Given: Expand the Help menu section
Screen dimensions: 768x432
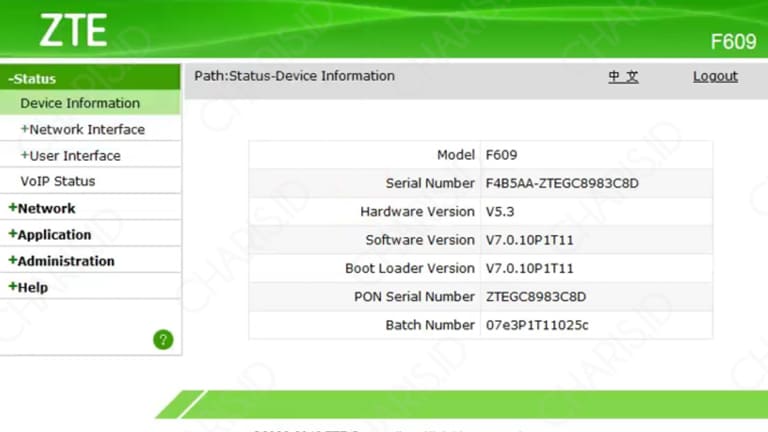Looking at the screenshot, I should point(32,287).
